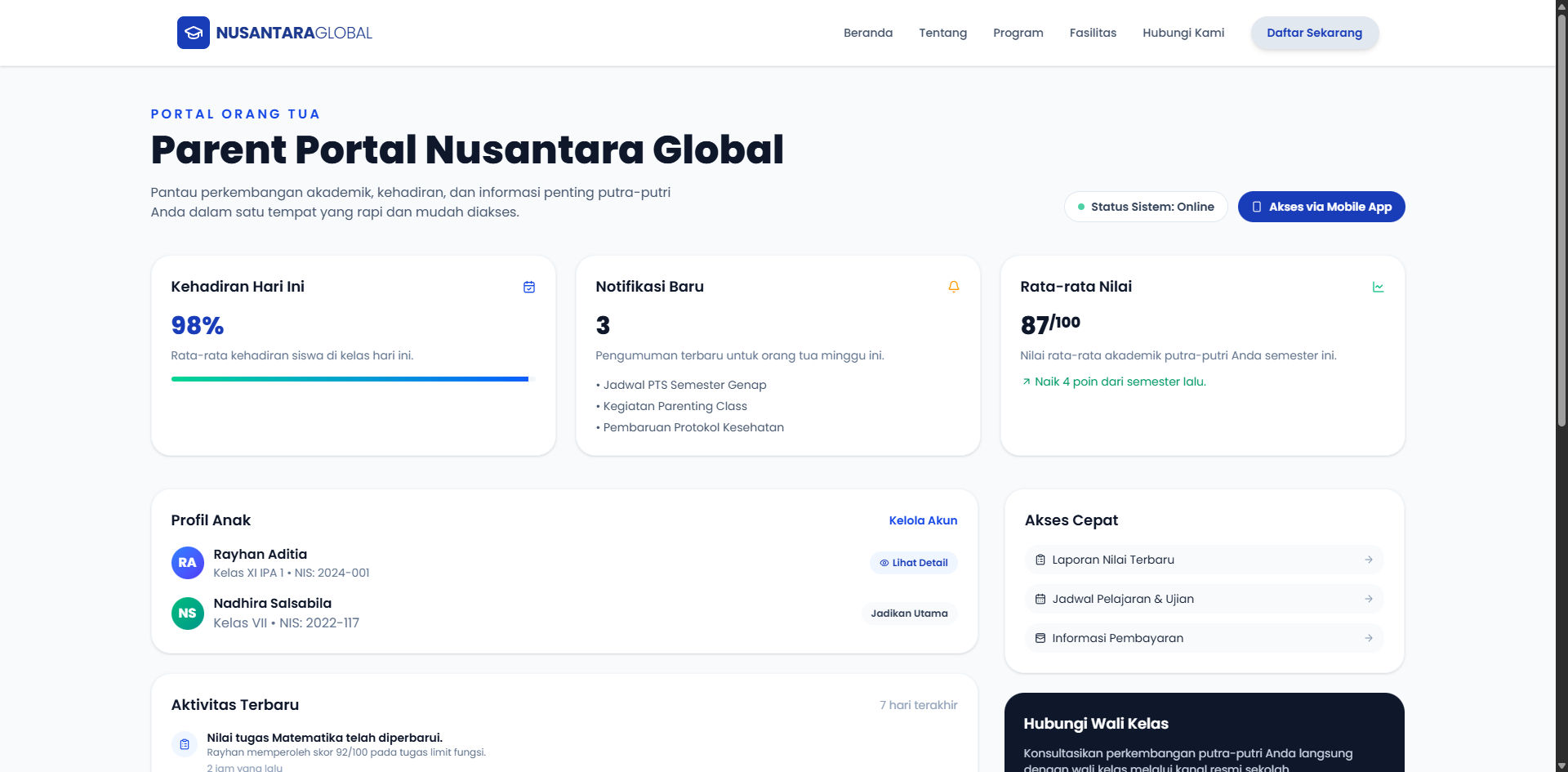Click the calendar icon in Kehadiran Hari Ini
Image resolution: width=1568 pixels, height=772 pixels.
click(529, 287)
